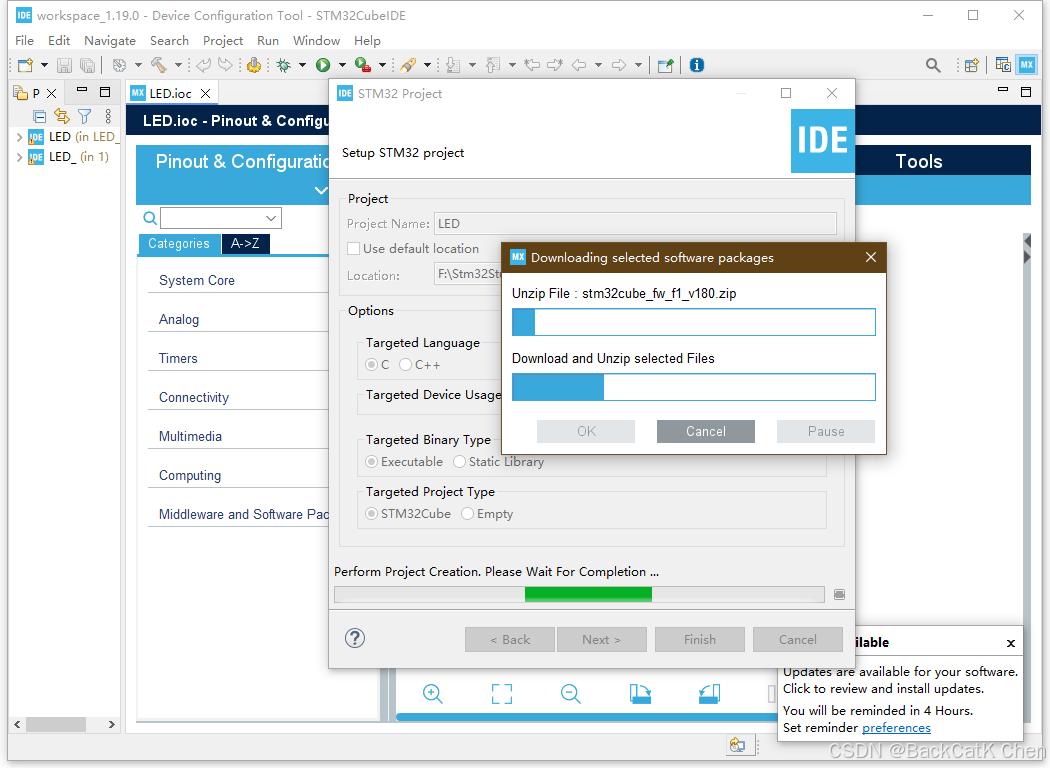This screenshot has height=768, width=1050.
Task: Click the progress stop icon beside green bar
Action: click(839, 595)
